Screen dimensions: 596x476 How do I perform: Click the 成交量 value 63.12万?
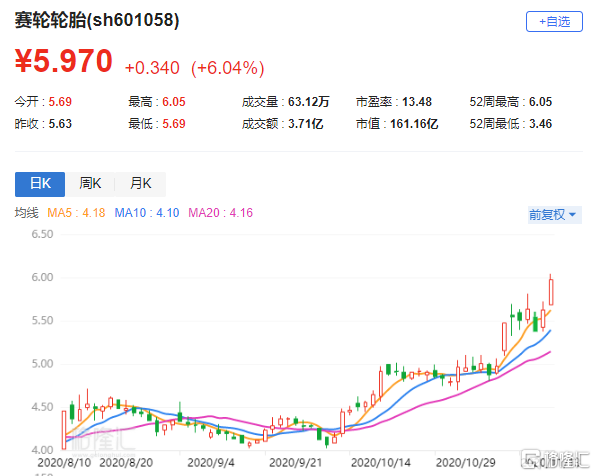(308, 102)
